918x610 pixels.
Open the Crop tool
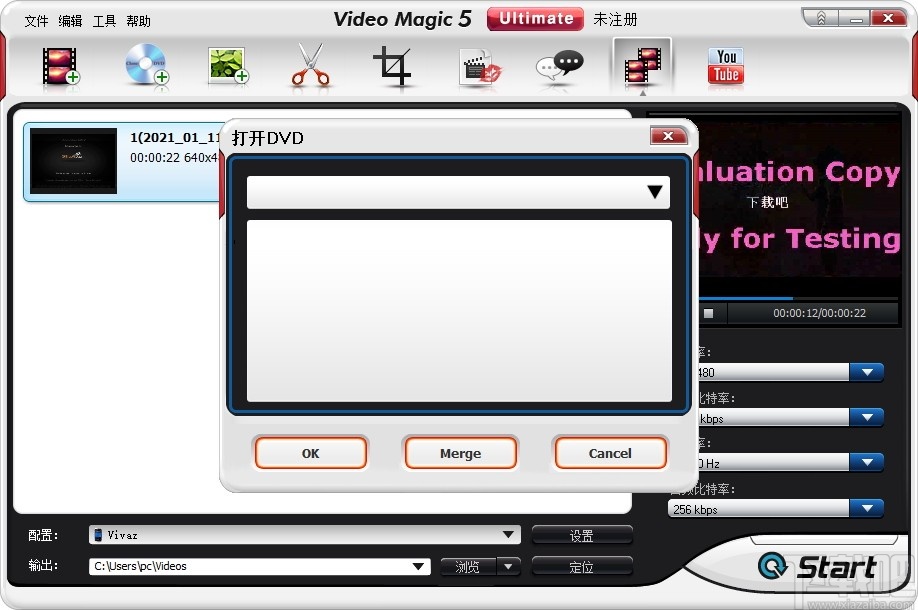point(394,65)
